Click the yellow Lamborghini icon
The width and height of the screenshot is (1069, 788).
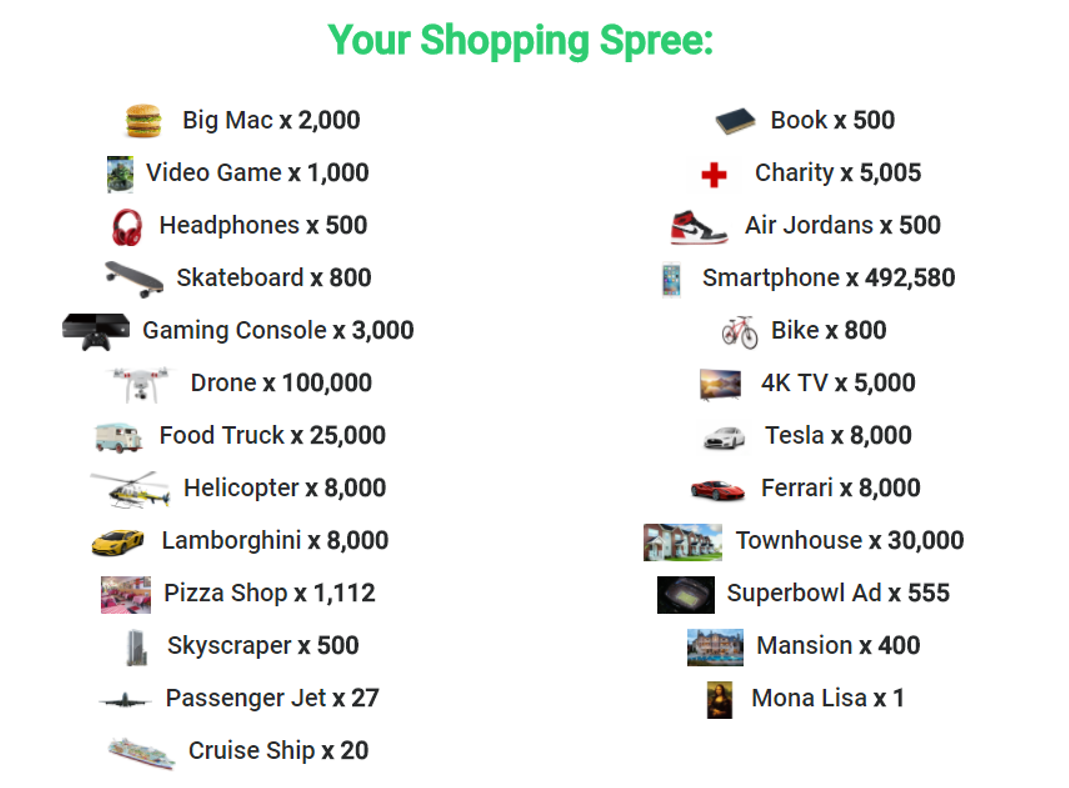pos(118,542)
